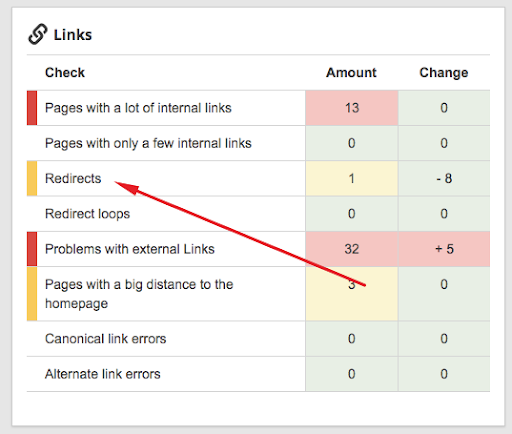Open the Alternate link errors check
The height and width of the screenshot is (434, 512).
(x=103, y=374)
